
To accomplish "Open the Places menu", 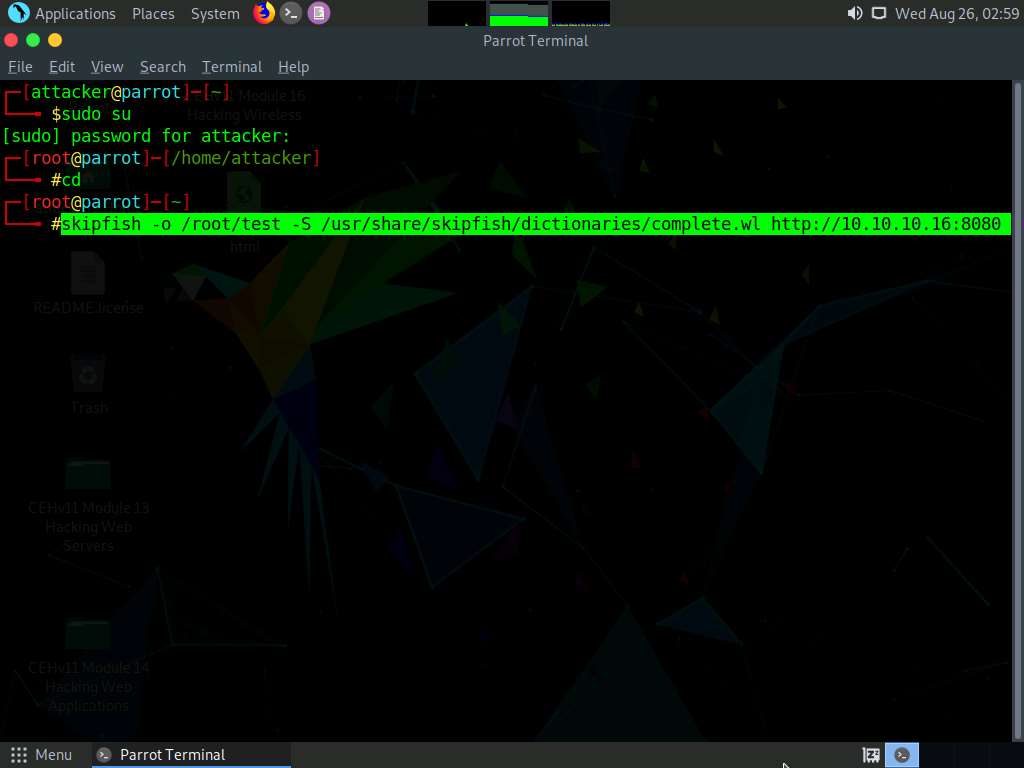I will coord(153,13).
